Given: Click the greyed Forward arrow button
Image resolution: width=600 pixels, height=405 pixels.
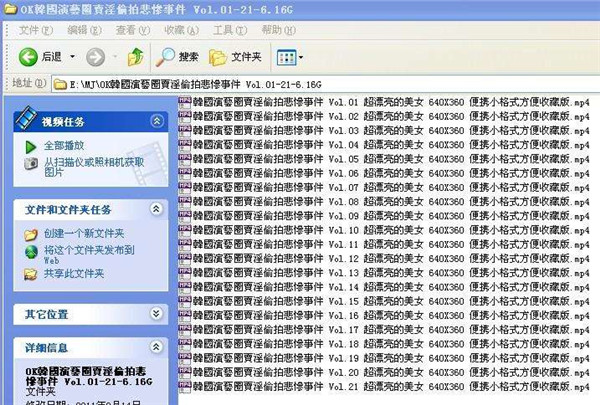Looking at the screenshot, I should tap(95, 57).
